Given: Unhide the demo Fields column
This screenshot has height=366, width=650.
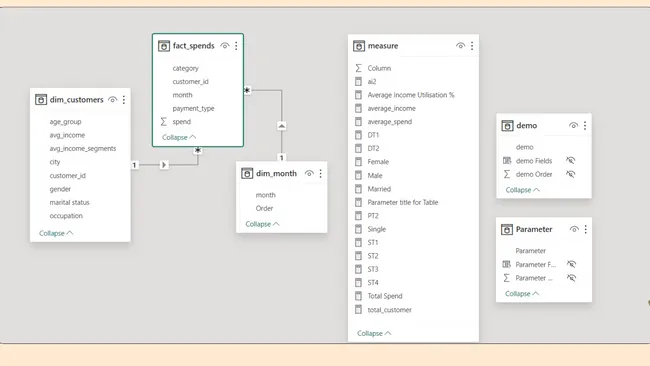Looking at the screenshot, I should (571, 160).
